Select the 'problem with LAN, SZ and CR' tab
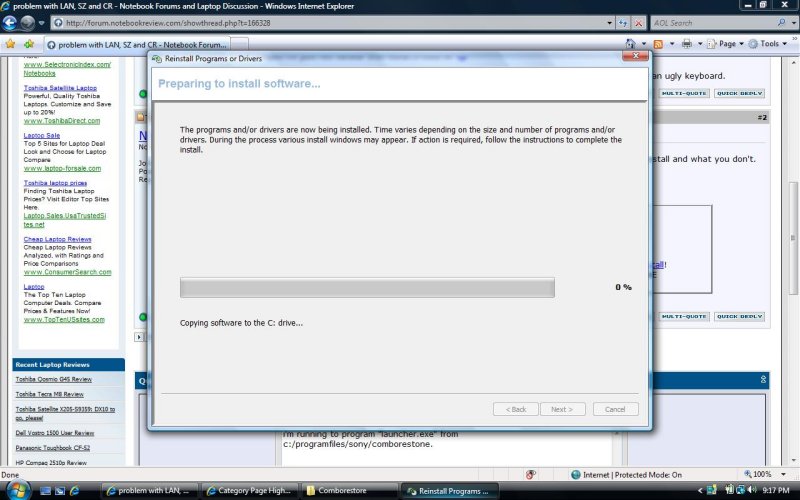Screen dimensions: 800x500 tap(137, 45)
